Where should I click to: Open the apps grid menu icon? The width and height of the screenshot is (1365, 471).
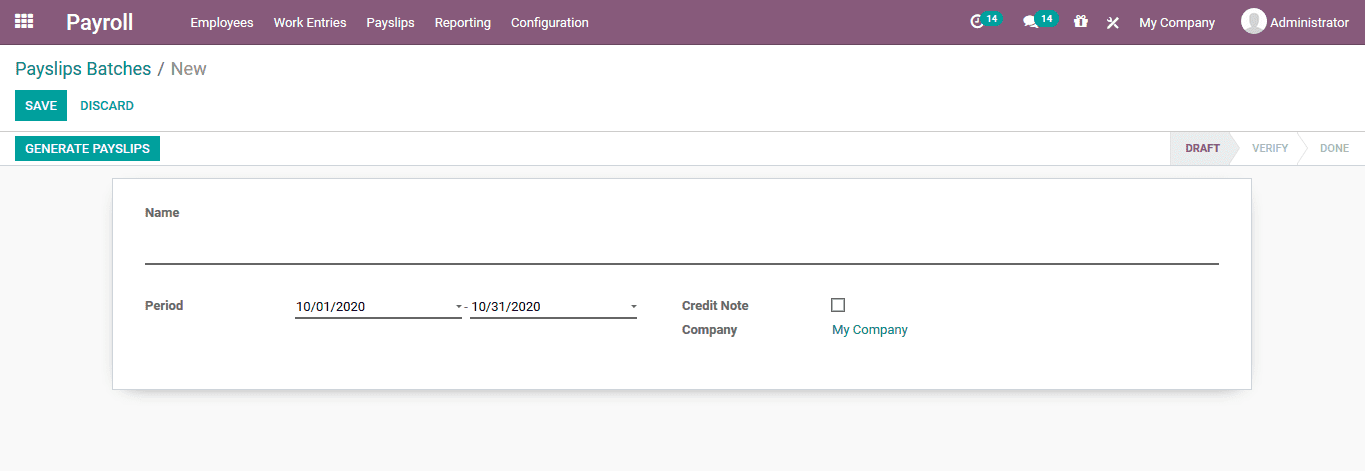[24, 21]
